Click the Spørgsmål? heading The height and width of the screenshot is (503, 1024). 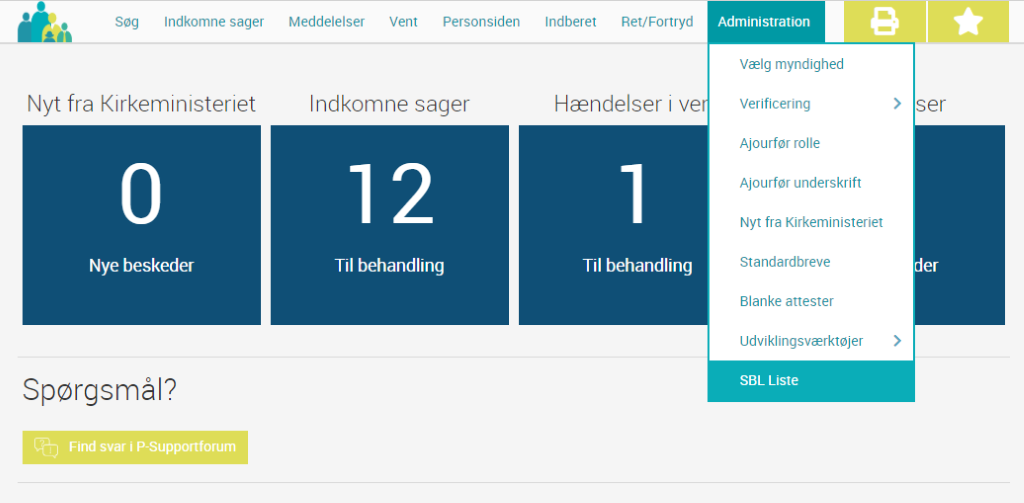99,391
